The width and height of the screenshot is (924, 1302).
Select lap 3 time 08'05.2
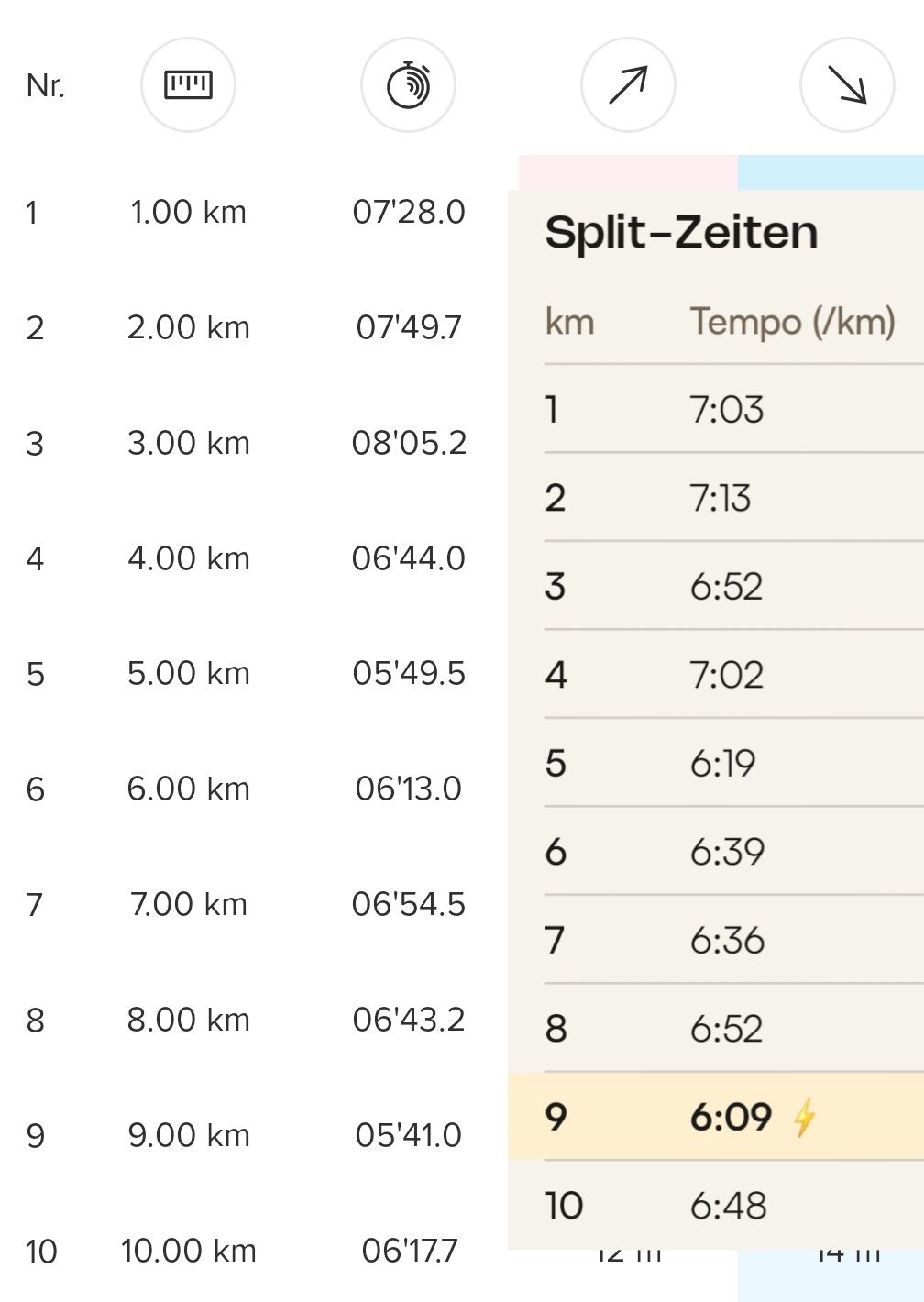point(409,443)
